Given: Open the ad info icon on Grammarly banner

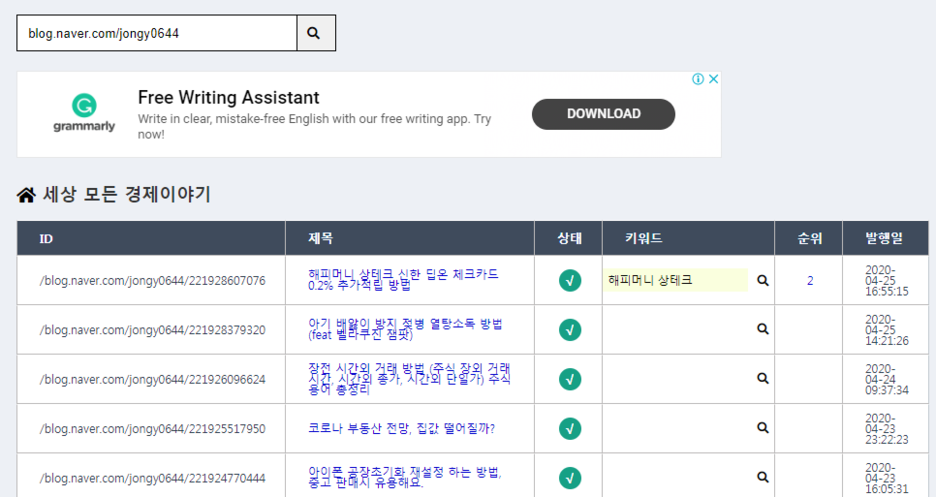Looking at the screenshot, I should 698,79.
